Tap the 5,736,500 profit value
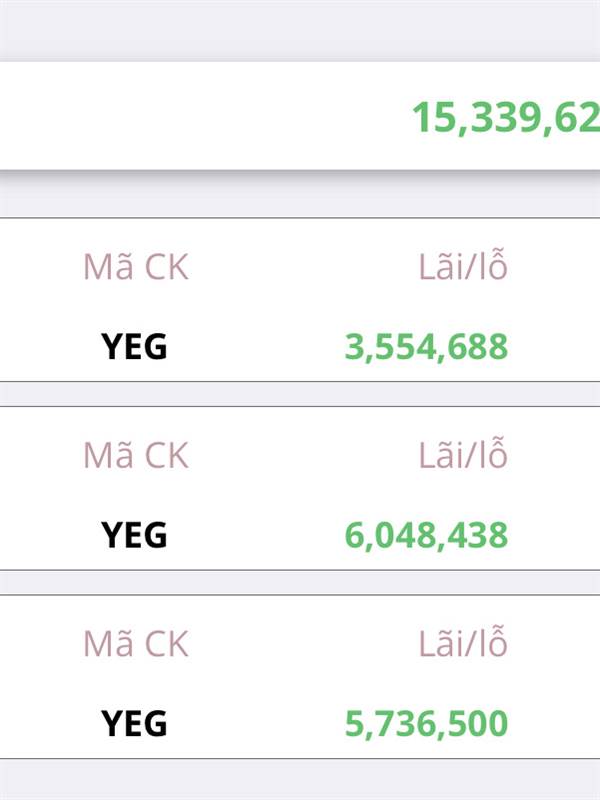This screenshot has height=800, width=600. coord(426,723)
